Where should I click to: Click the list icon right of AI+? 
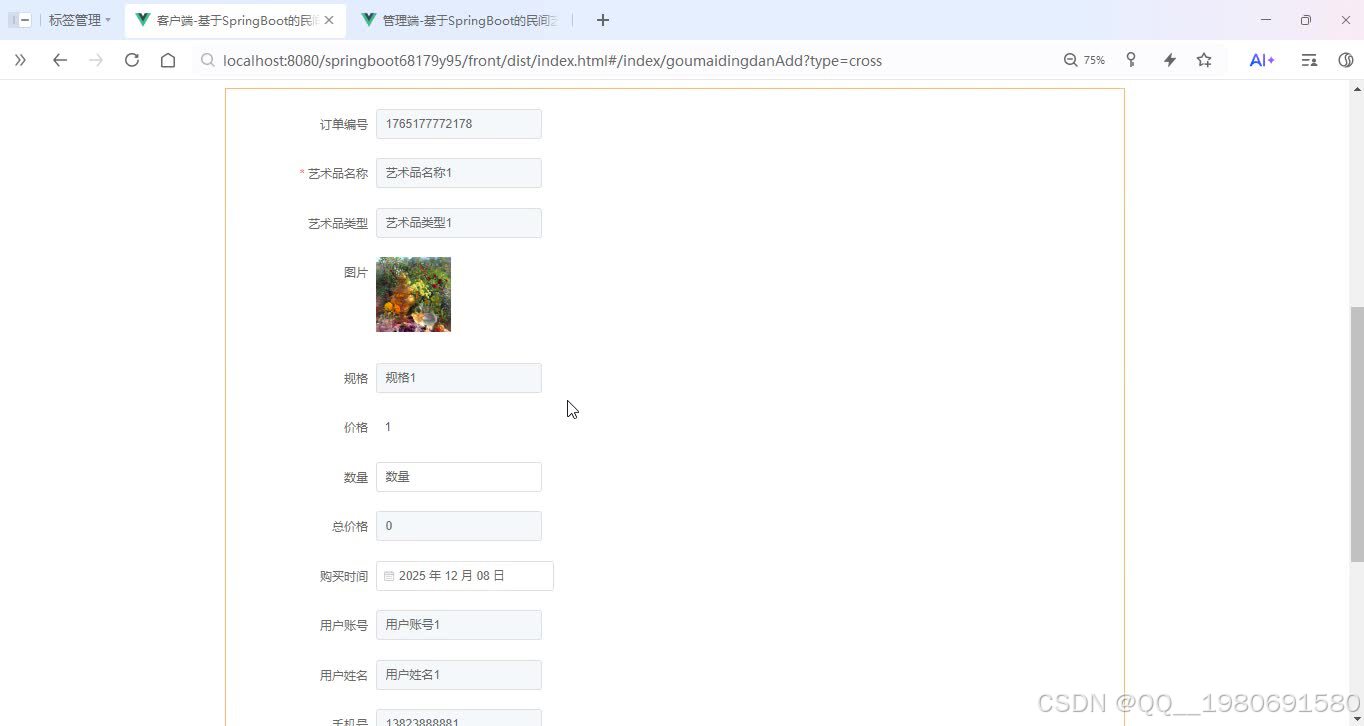(x=1309, y=60)
